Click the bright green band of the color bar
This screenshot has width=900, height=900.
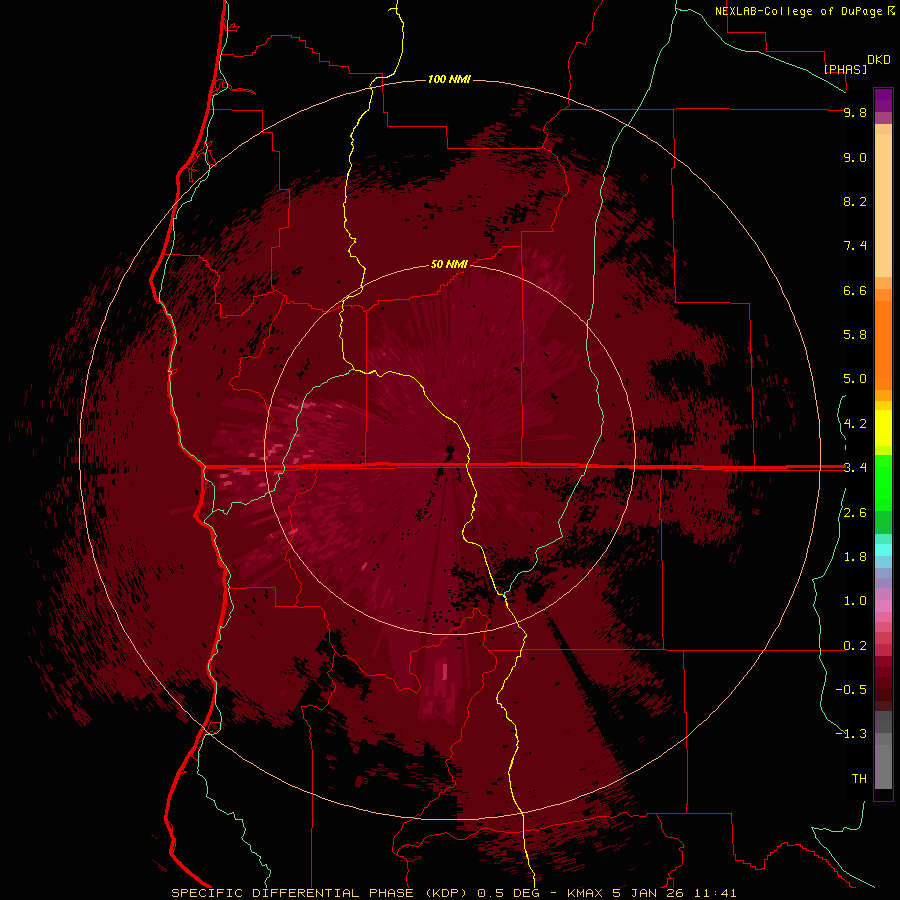[x=883, y=482]
